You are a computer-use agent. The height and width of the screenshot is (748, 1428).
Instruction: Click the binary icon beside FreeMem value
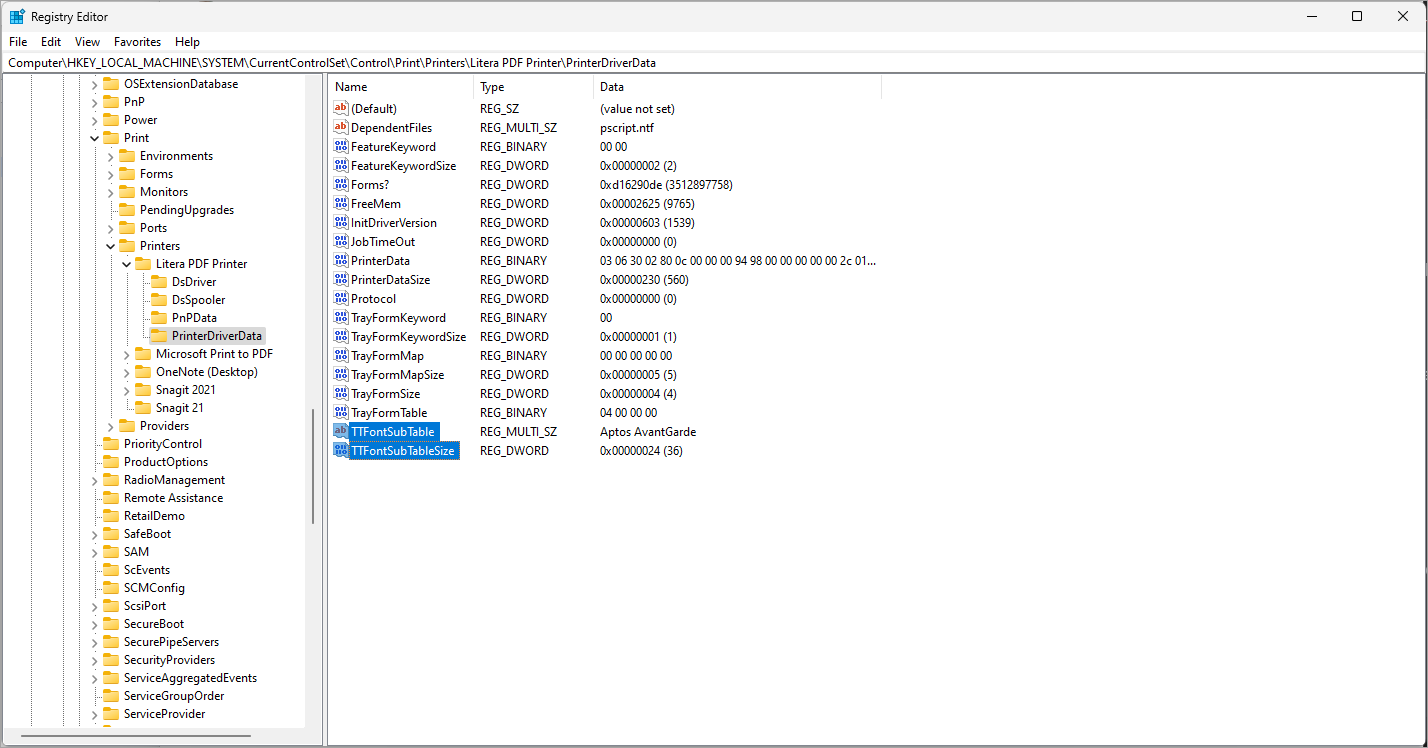(341, 204)
